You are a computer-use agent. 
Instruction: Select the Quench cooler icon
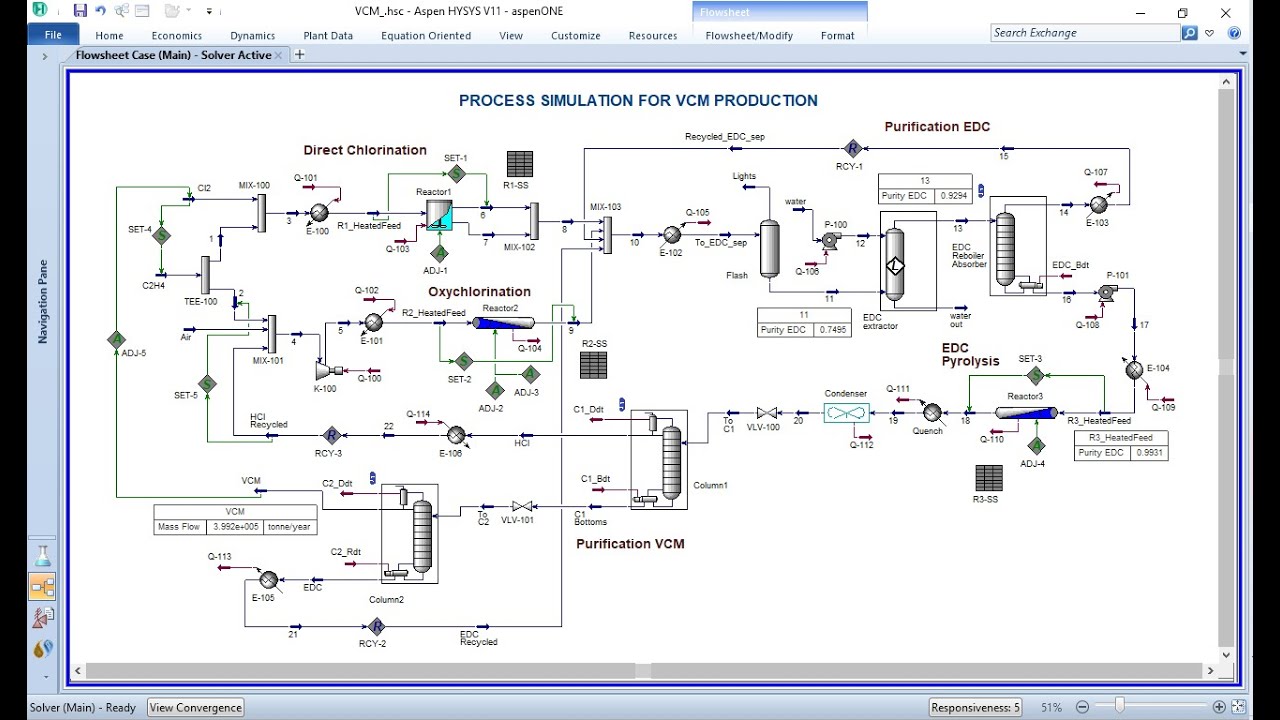(931, 413)
